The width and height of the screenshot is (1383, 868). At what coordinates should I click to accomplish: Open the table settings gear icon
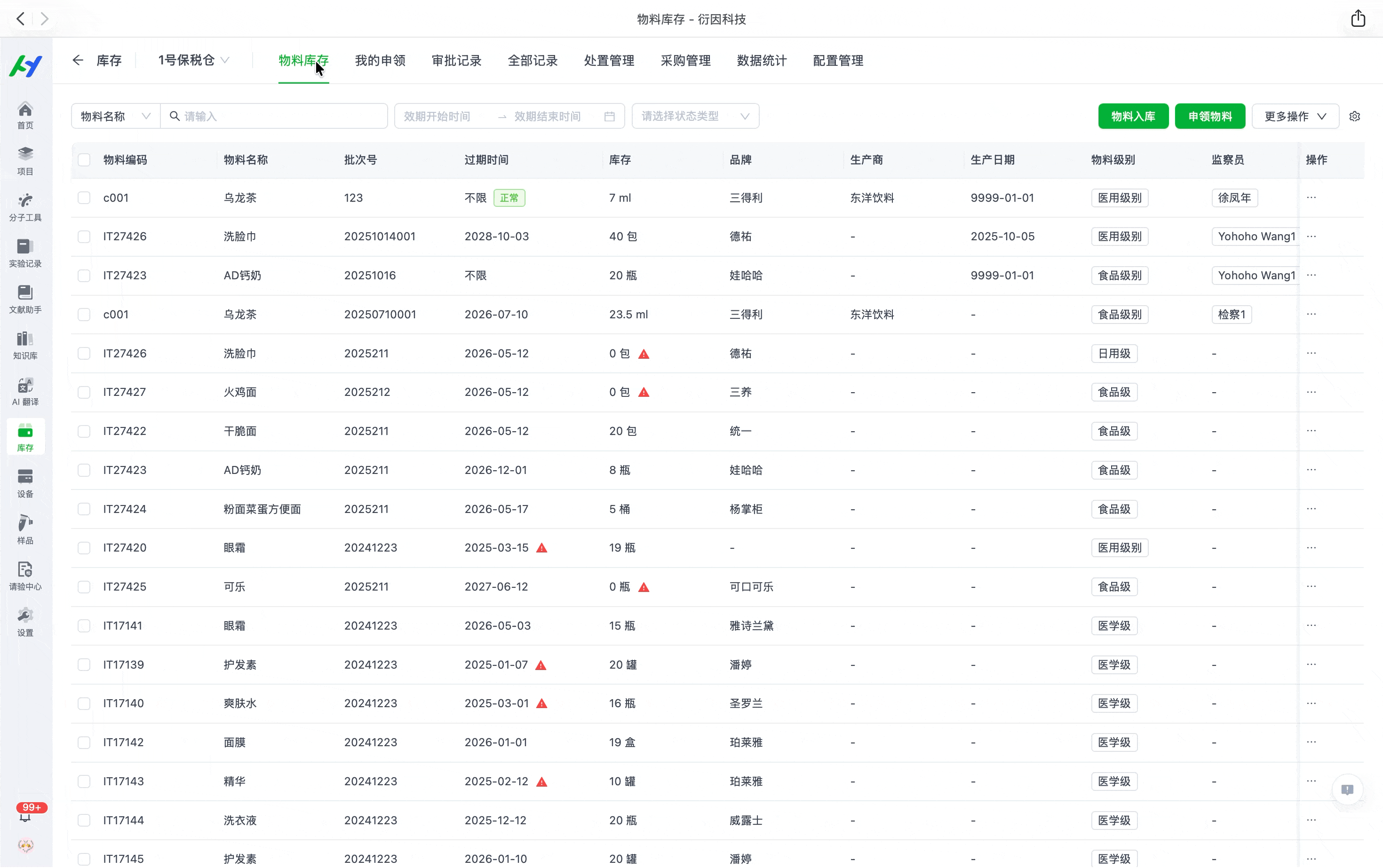pos(1355,116)
